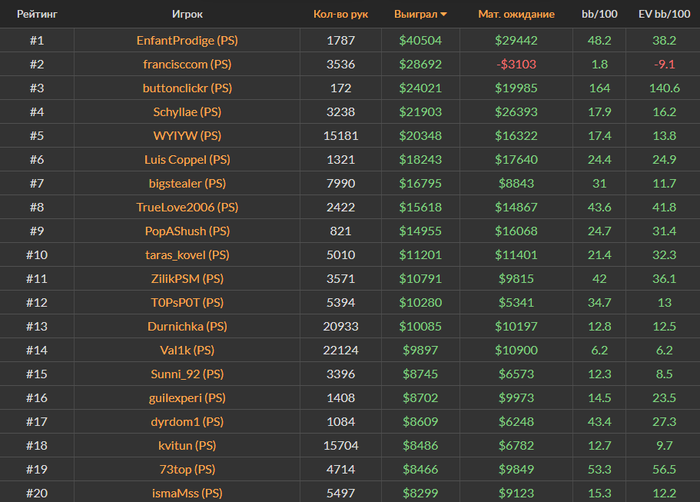This screenshot has height=502, width=700.
Task: Sort by EV bb/100 header
Action: [x=663, y=15]
